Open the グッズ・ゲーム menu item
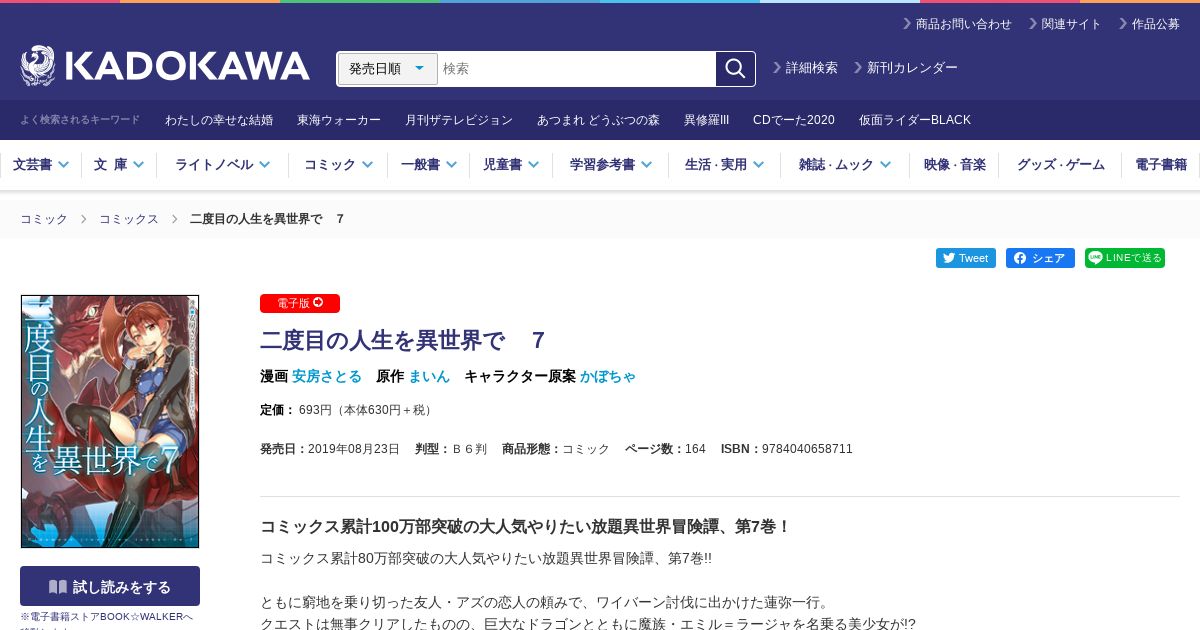The image size is (1200, 630). [x=1061, y=165]
